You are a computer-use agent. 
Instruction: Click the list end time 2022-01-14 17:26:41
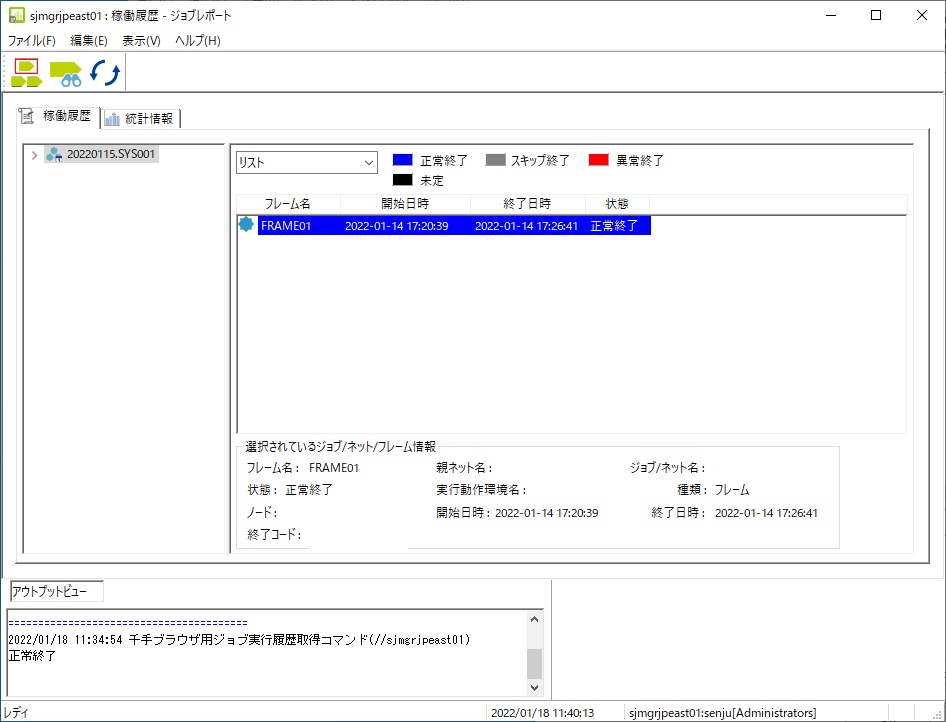click(526, 226)
